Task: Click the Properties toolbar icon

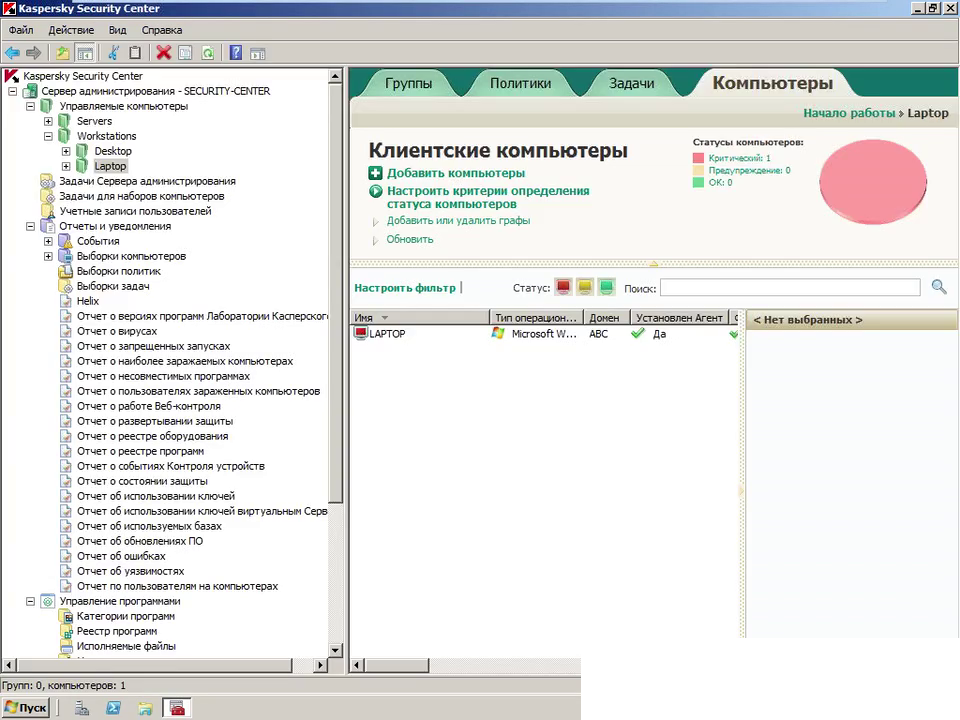Action: (185, 53)
